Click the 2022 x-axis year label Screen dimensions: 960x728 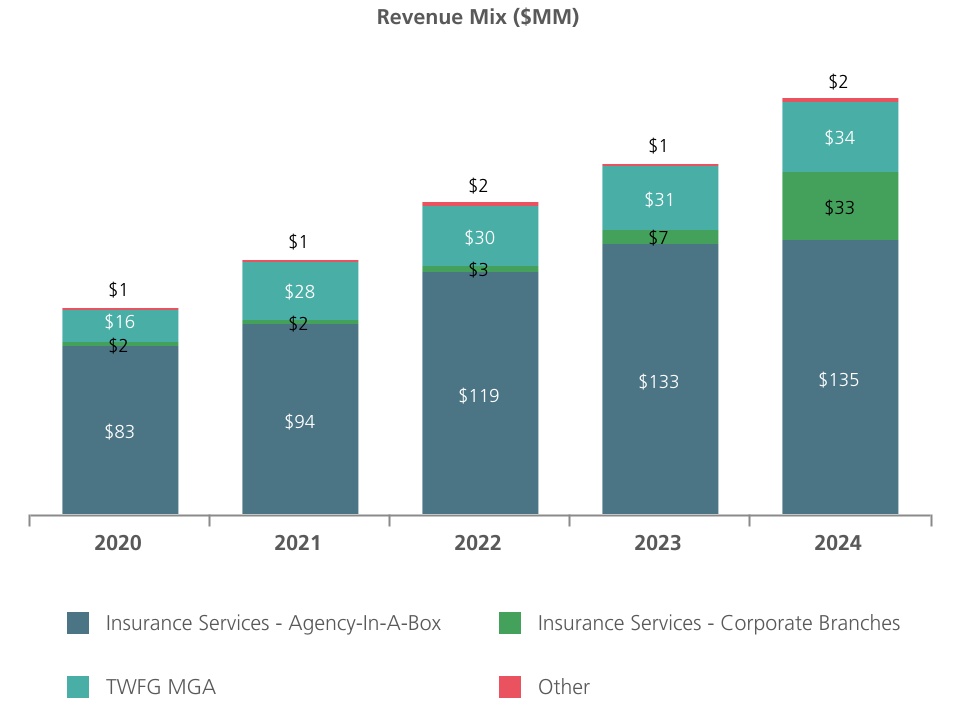tap(478, 543)
